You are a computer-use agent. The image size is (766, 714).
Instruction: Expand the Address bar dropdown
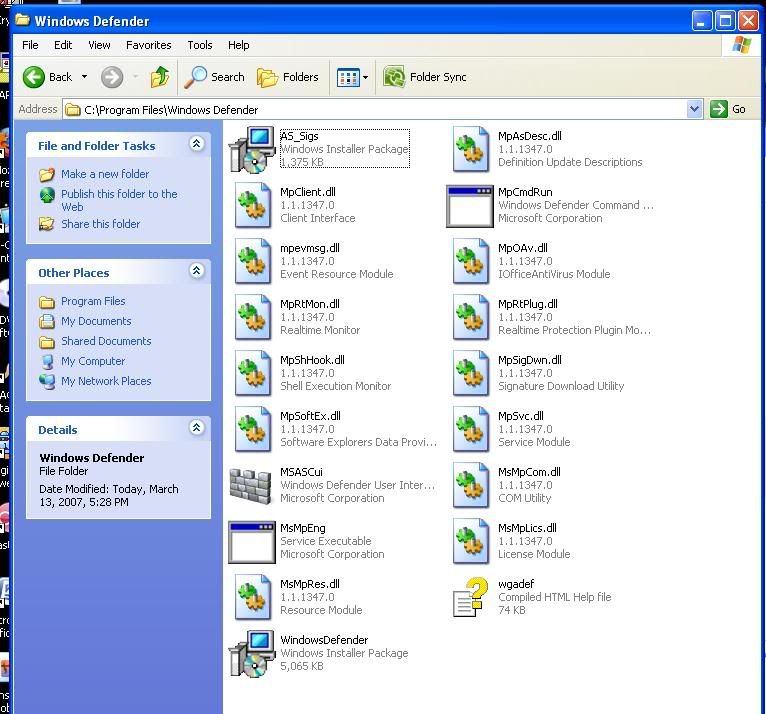pyautogui.click(x=694, y=109)
